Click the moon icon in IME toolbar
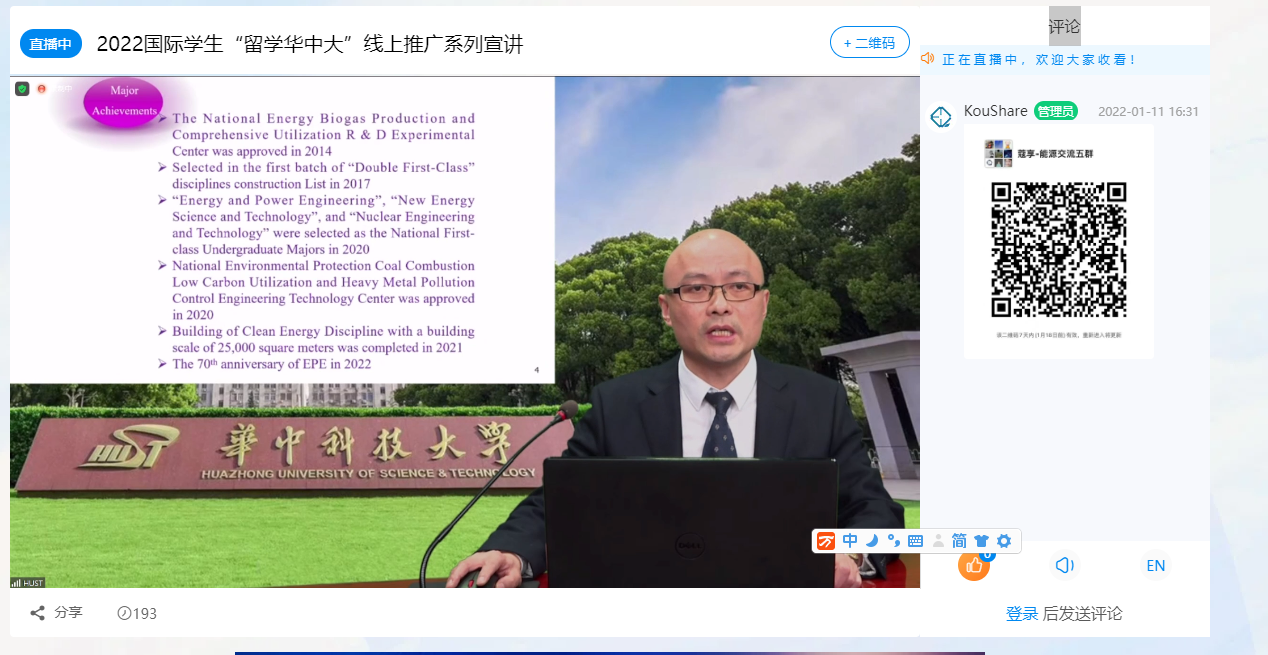 pos(872,541)
